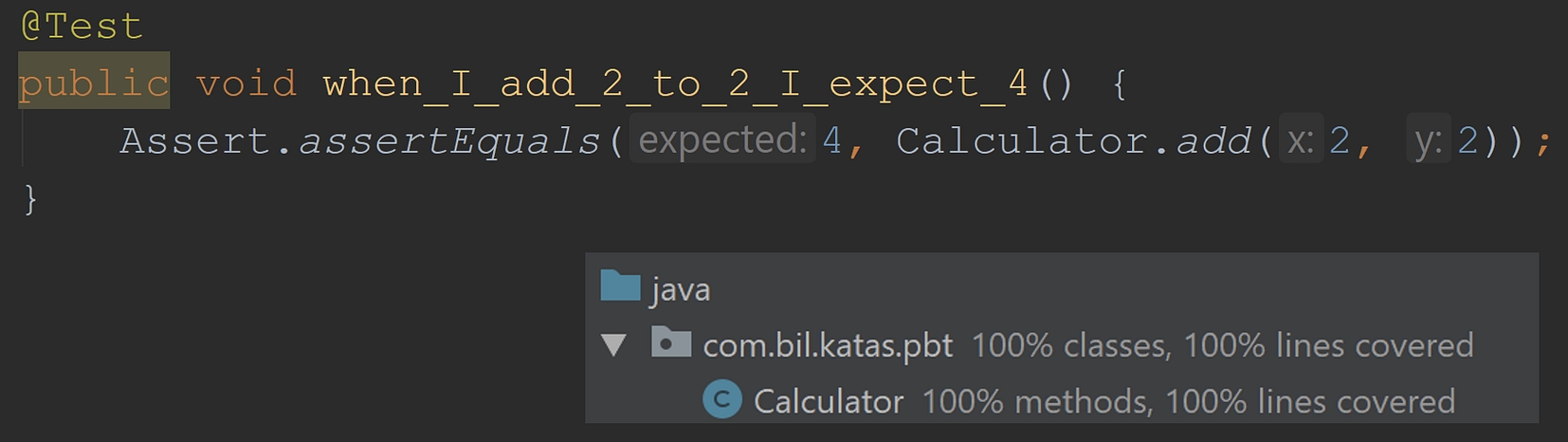1568x442 pixels.
Task: Click the 'x:' parameter hint
Action: (1300, 140)
